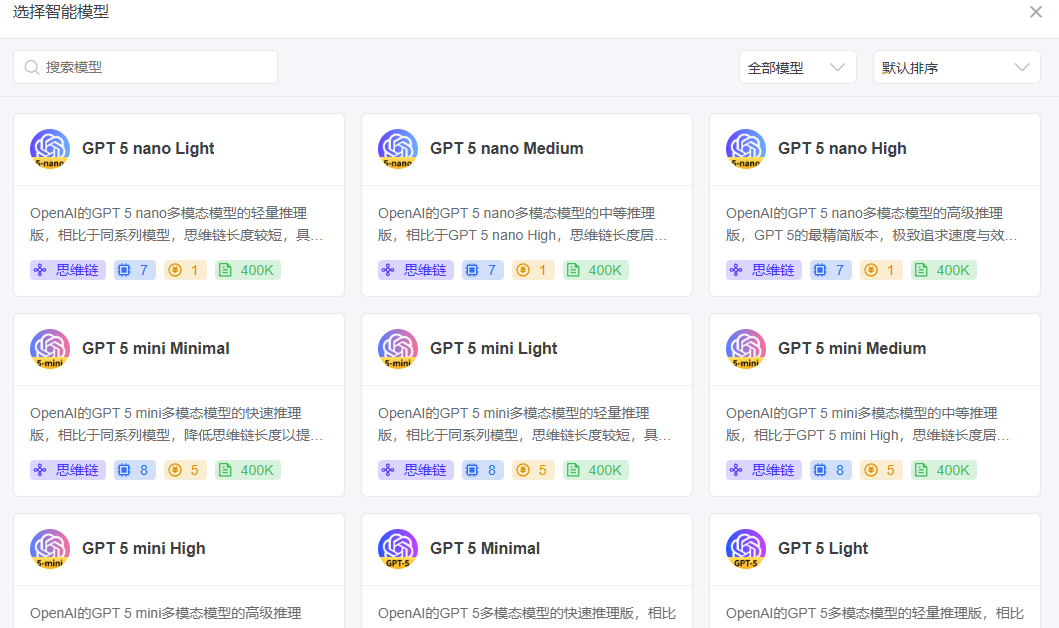Image resolution: width=1059 pixels, height=628 pixels.
Task: Select the GPT 5 mini Light title
Action: (493, 348)
